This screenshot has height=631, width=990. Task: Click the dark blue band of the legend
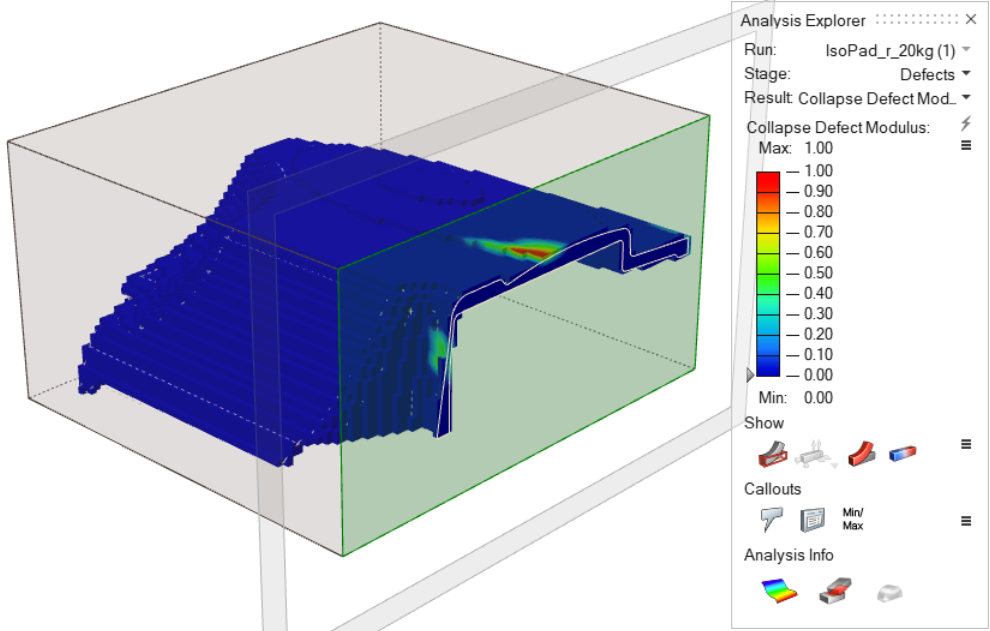(768, 366)
